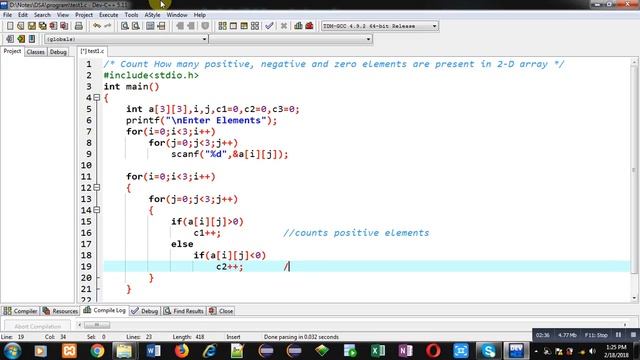Screen dimensions: 640x360
Task: Open the Window menu
Action: pos(177,15)
